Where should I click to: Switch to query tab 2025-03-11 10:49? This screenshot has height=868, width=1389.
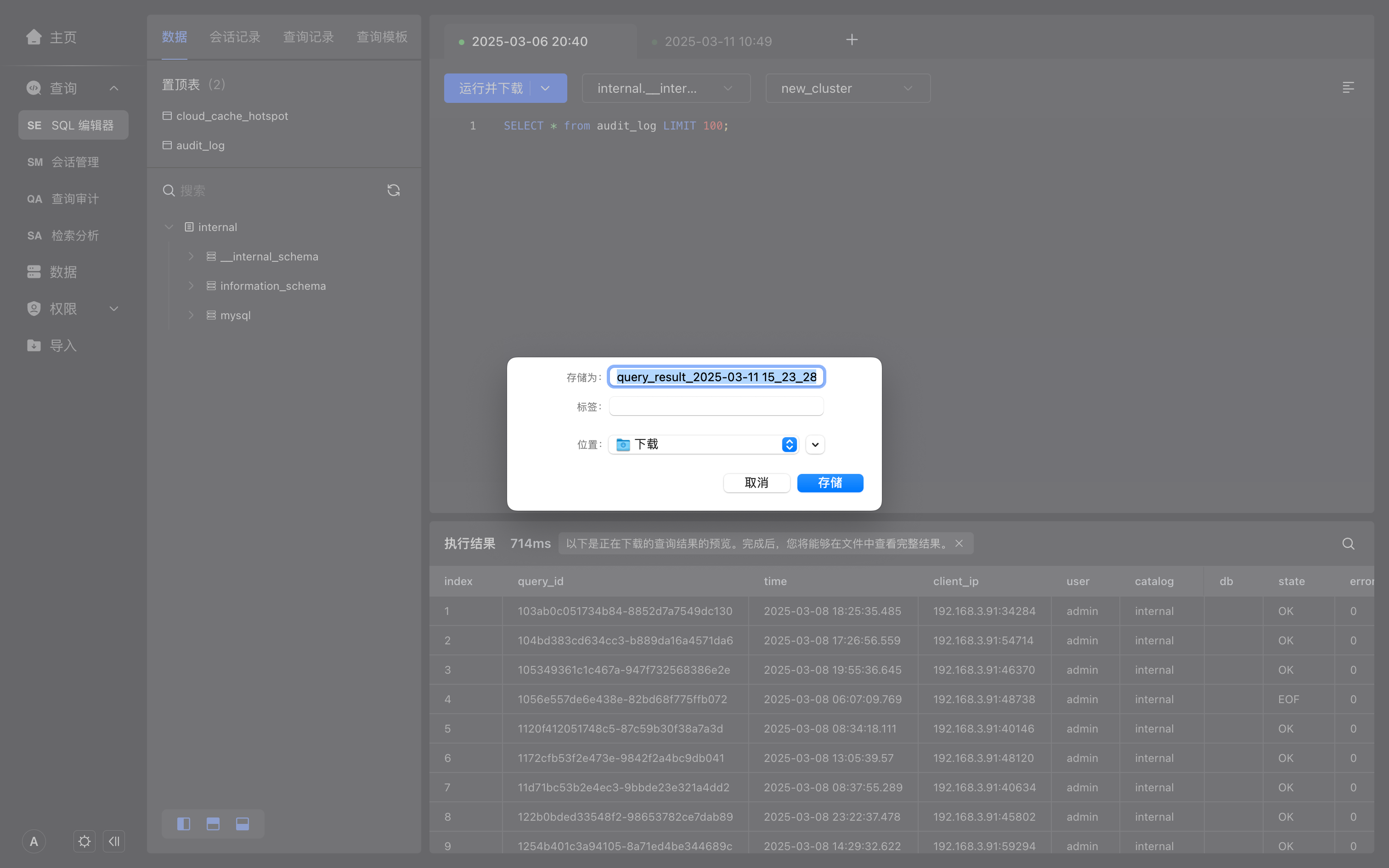click(717, 41)
